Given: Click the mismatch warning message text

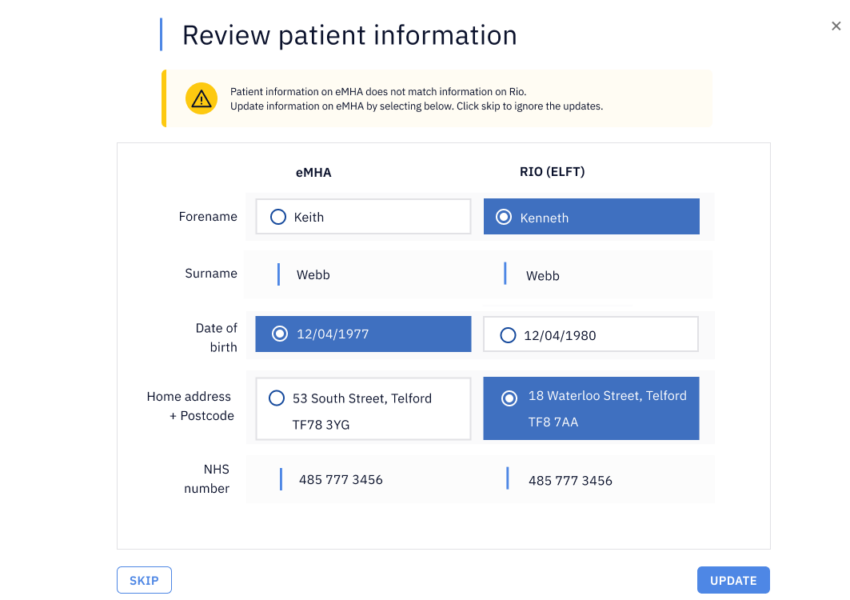Looking at the screenshot, I should click(416, 99).
